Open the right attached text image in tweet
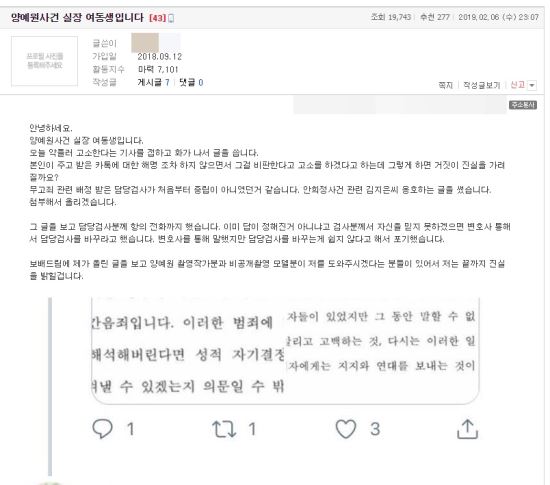 click(x=382, y=349)
